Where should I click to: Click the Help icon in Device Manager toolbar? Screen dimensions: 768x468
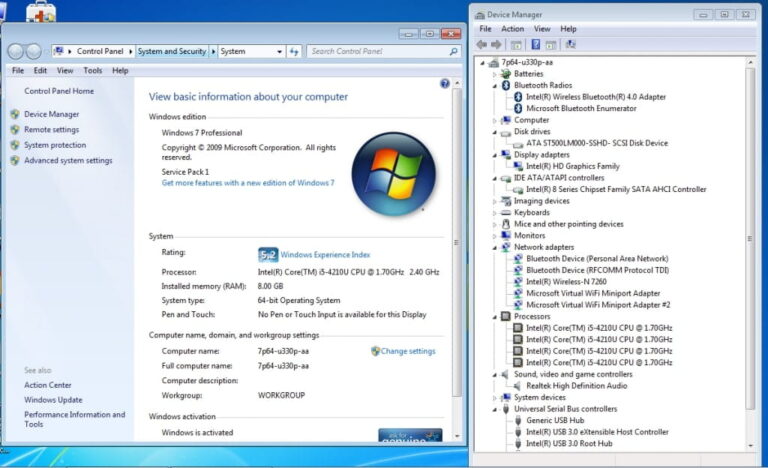pyautogui.click(x=535, y=45)
